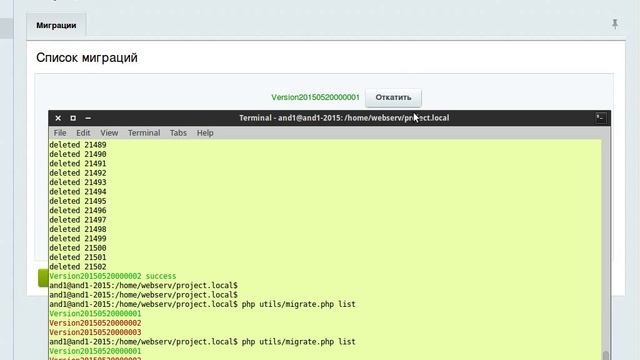This screenshot has height=360, width=640.
Task: Click the 'deleted 21495' line
Action: [x=78, y=201]
